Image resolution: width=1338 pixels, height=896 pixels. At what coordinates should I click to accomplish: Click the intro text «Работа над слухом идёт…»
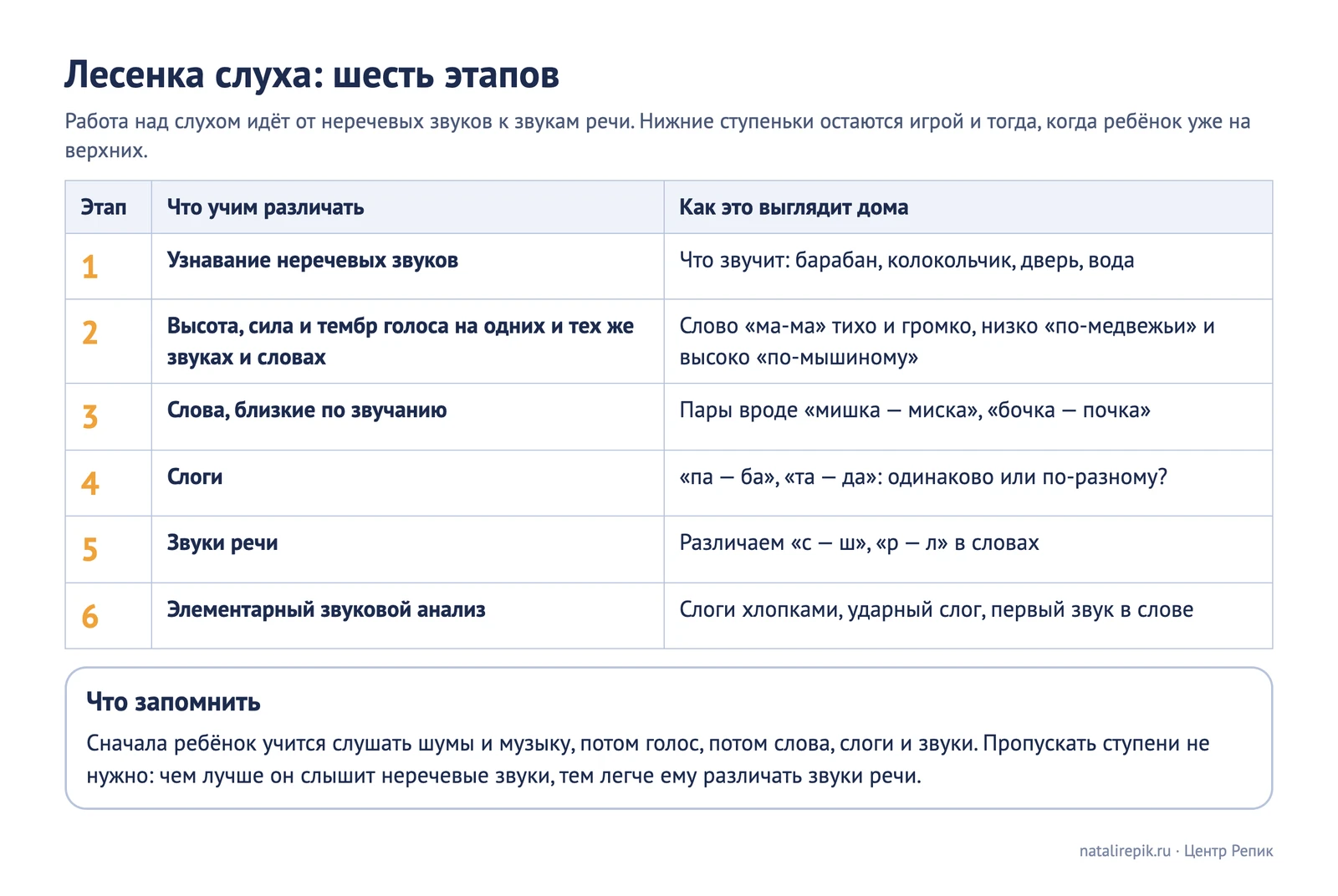[657, 135]
